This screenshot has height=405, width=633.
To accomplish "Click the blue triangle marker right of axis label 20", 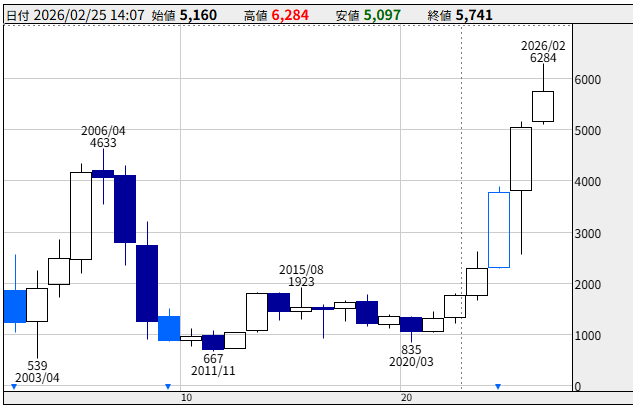I will (x=498, y=386).
